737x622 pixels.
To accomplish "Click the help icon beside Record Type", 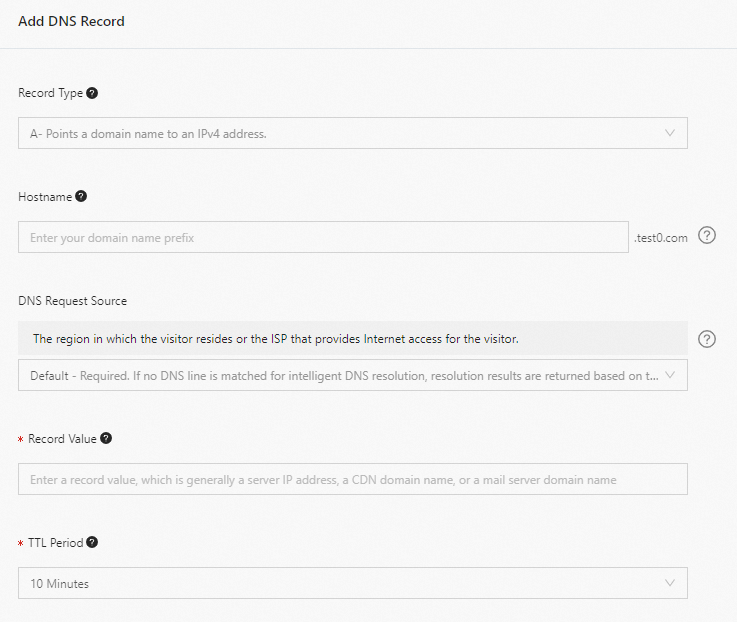I will pos(92,93).
